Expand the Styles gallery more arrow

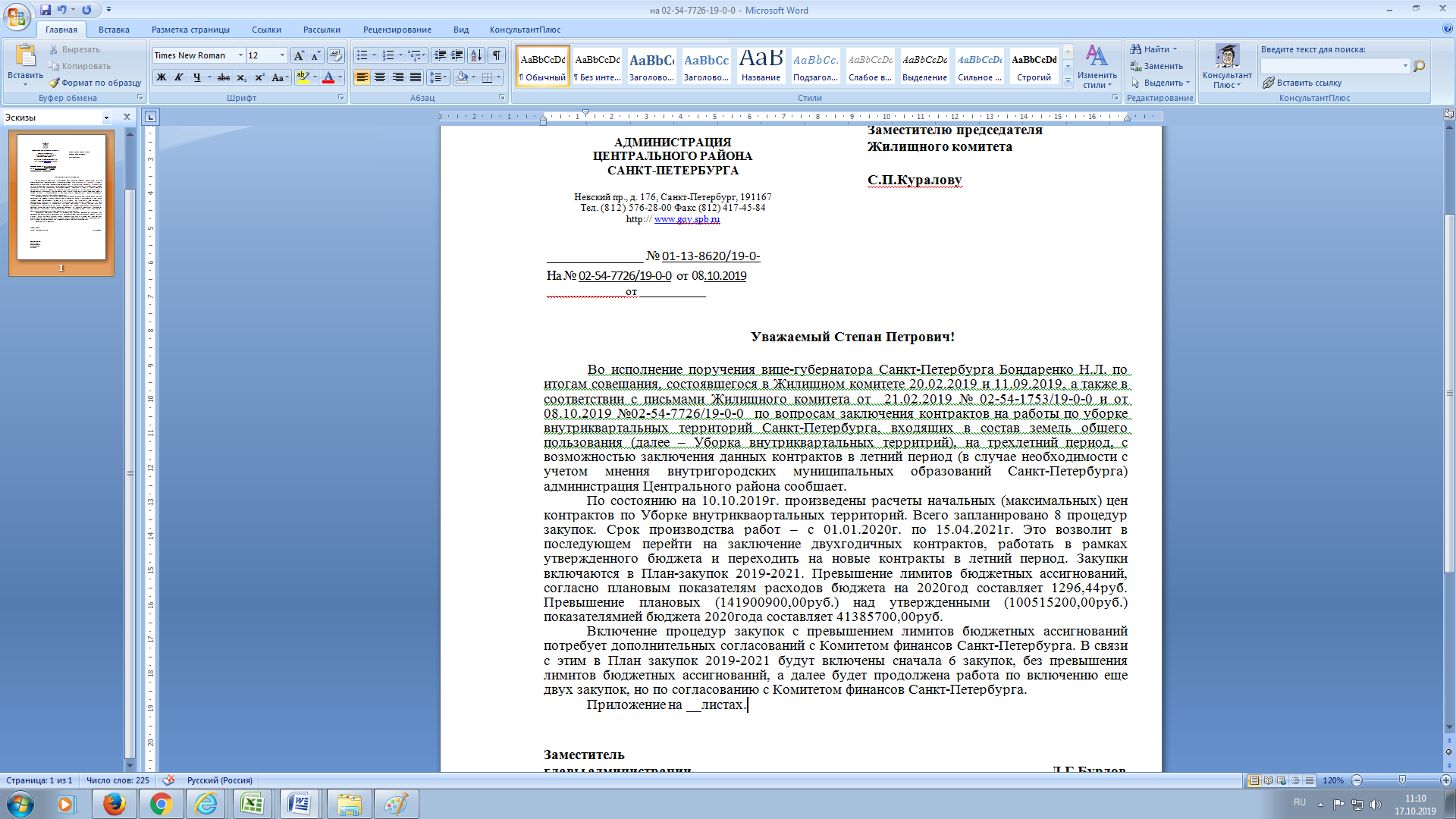pos(1068,80)
